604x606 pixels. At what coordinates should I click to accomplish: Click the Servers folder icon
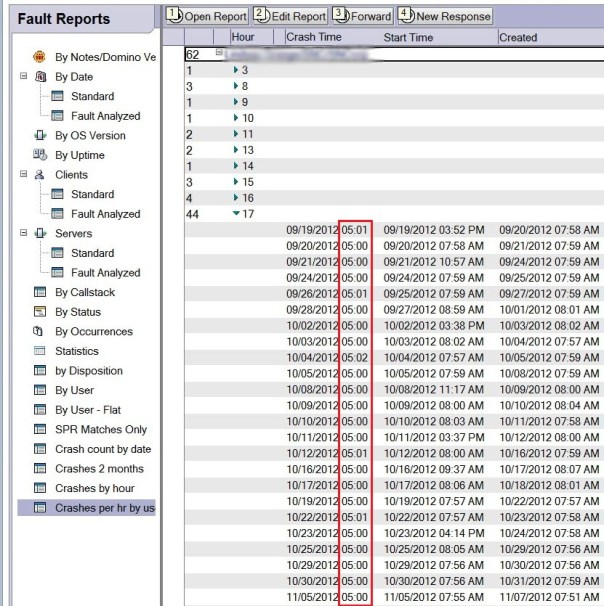pos(40,233)
